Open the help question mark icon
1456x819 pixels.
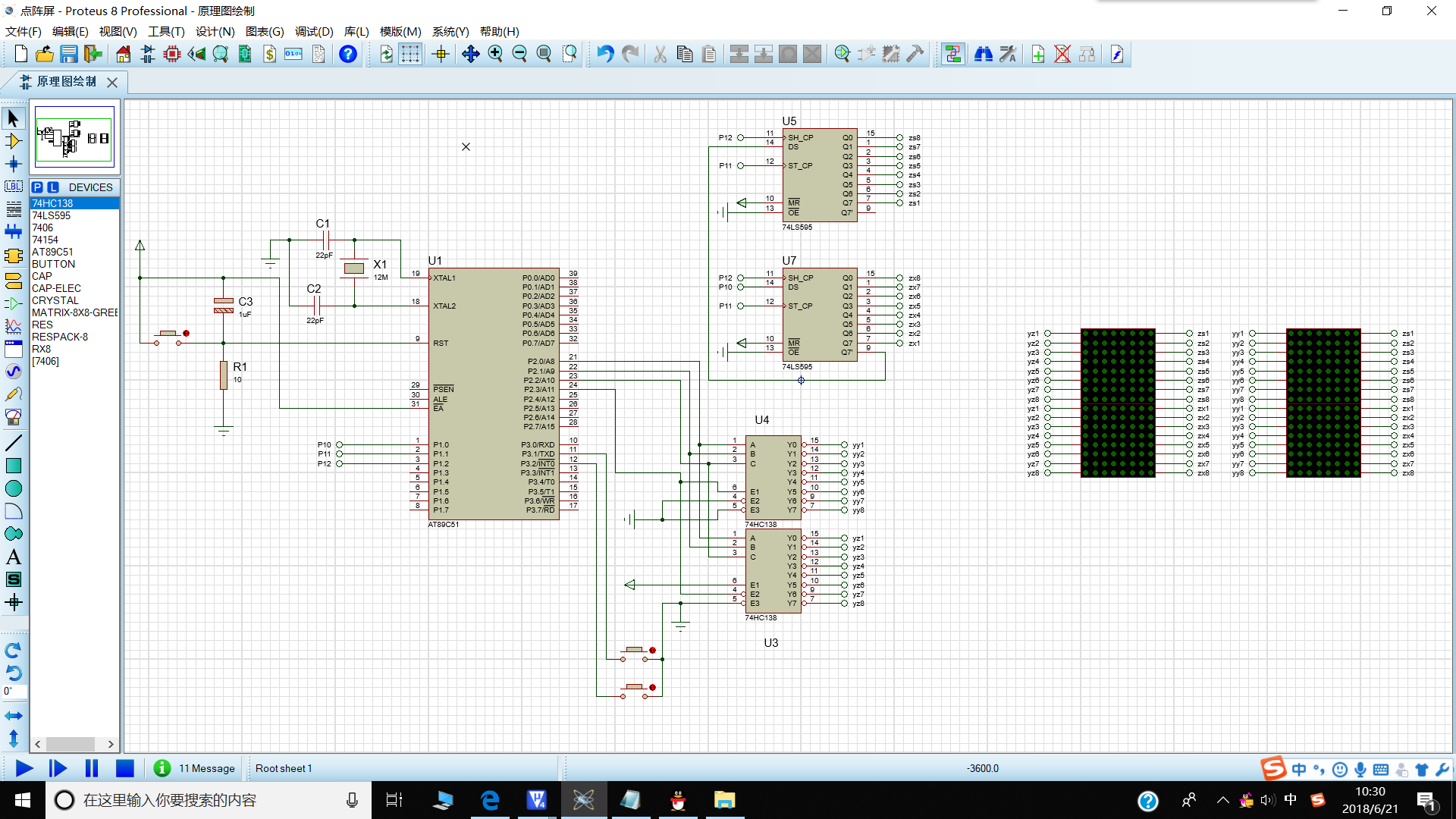tap(348, 54)
